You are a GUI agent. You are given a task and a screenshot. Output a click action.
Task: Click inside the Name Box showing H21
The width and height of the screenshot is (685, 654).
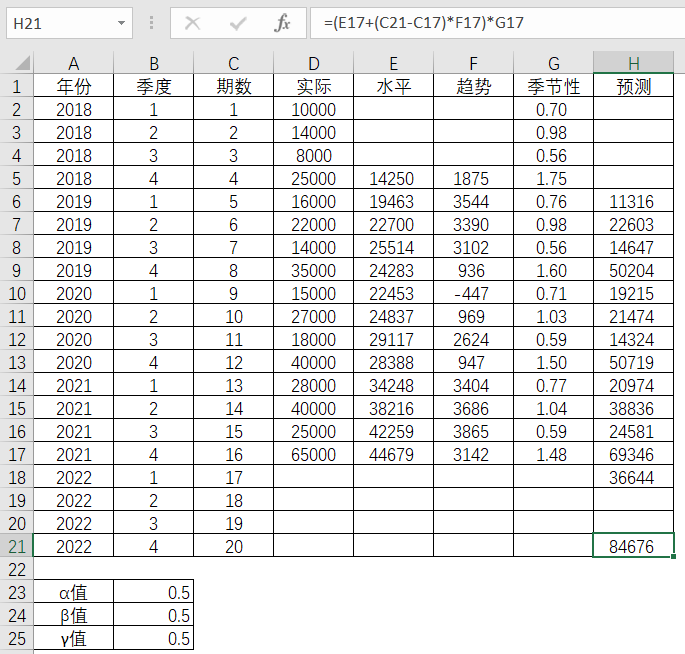point(60,22)
